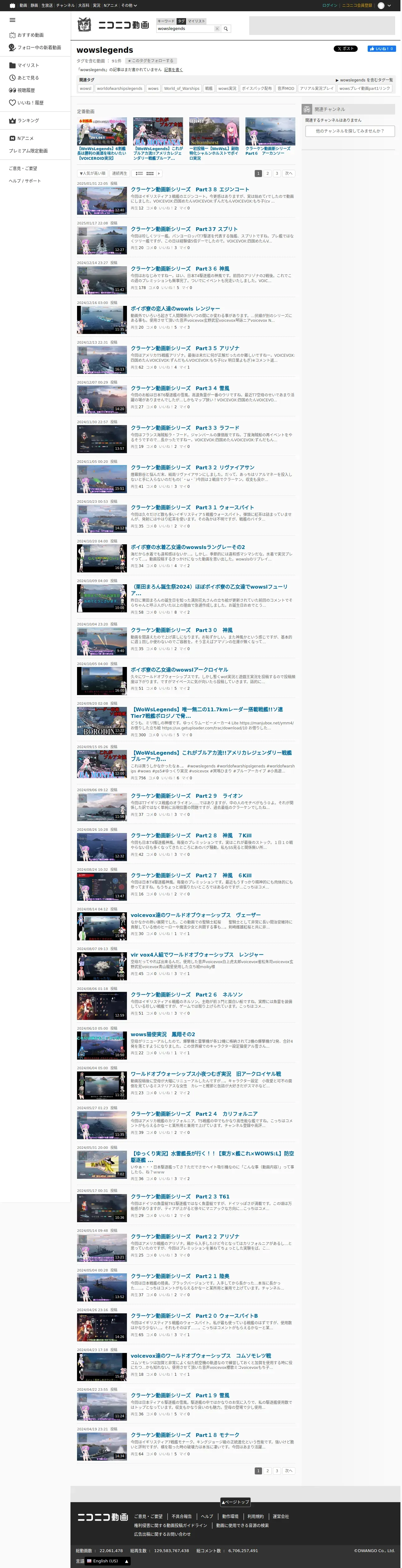402x1568 pixels.
Task: Open 静画 in the top navigation bar
Action: [x=34, y=5]
